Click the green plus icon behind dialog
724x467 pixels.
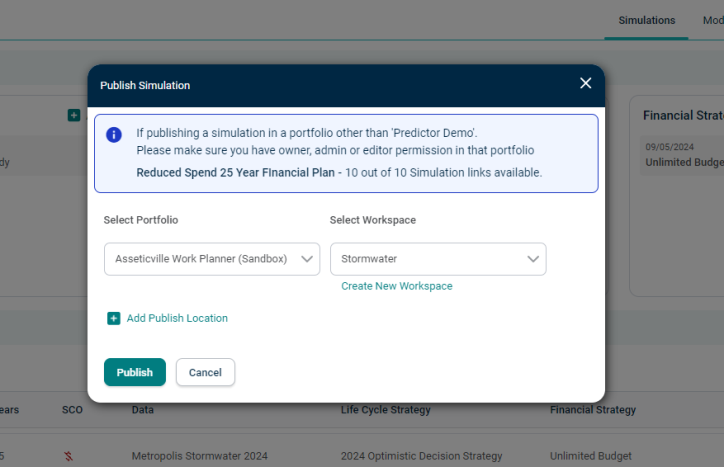click(74, 115)
